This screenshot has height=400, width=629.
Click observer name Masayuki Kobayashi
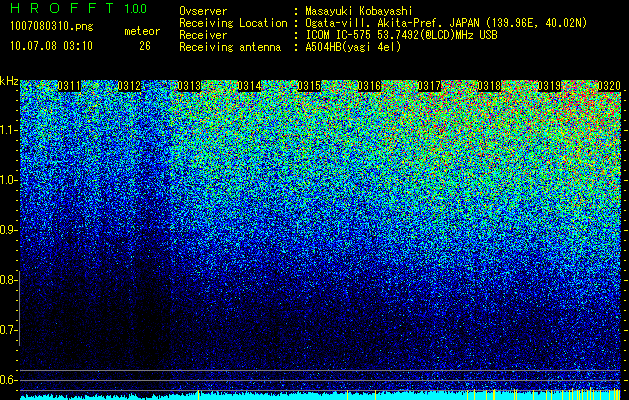(x=359, y=11)
